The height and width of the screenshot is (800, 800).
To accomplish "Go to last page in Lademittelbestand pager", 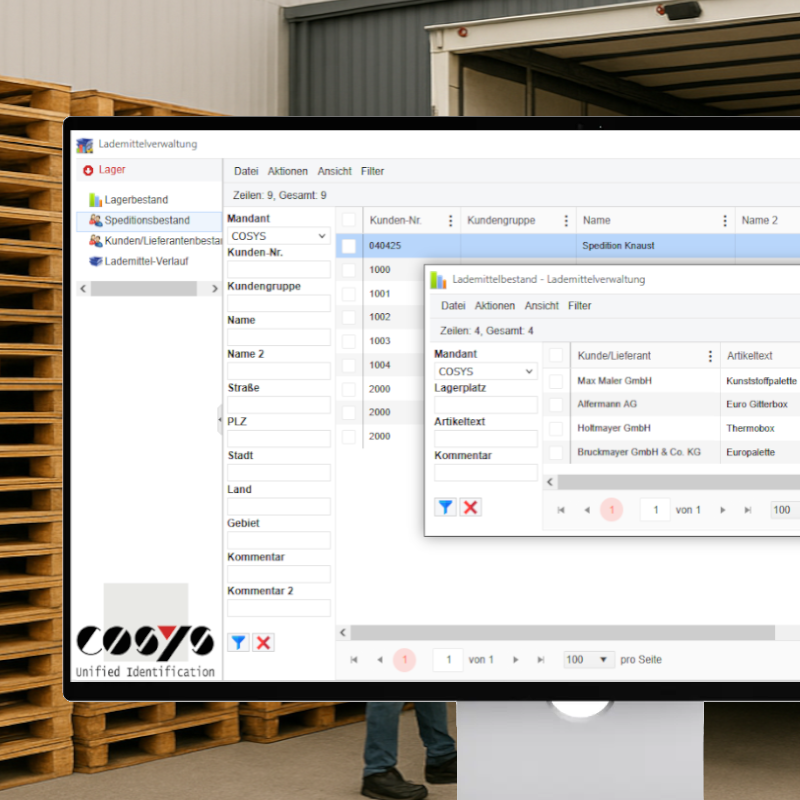I will point(748,510).
